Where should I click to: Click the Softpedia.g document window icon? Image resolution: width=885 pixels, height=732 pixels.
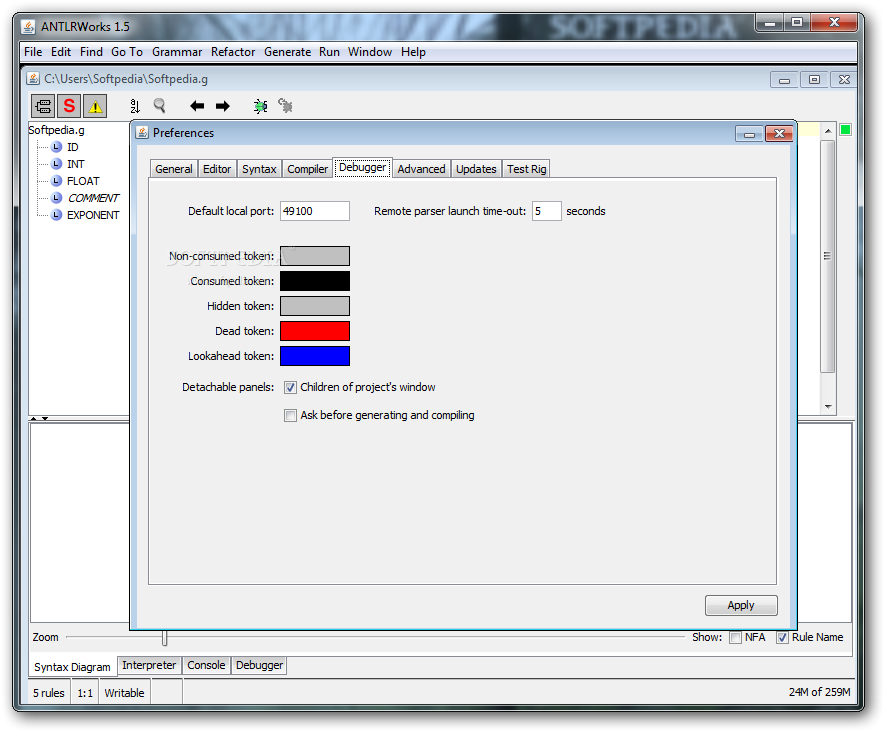pos(33,78)
